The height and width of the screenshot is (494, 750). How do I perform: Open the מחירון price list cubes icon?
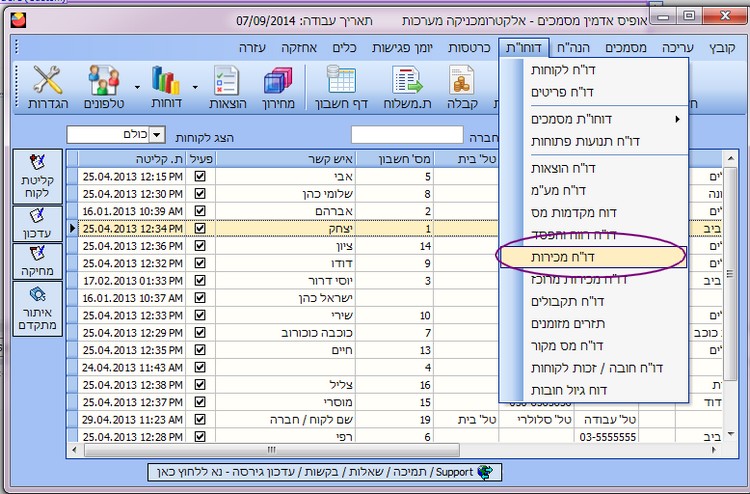[x=278, y=88]
